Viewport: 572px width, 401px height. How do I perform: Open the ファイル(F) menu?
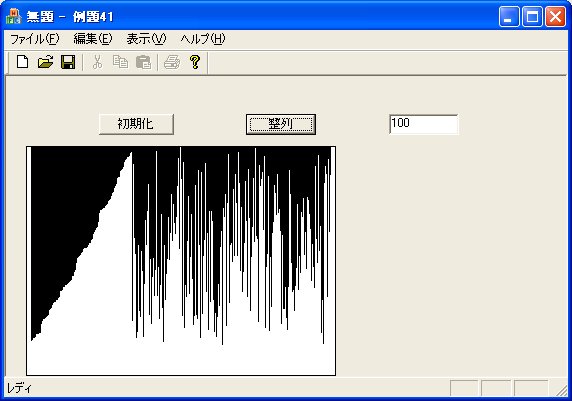[34, 39]
